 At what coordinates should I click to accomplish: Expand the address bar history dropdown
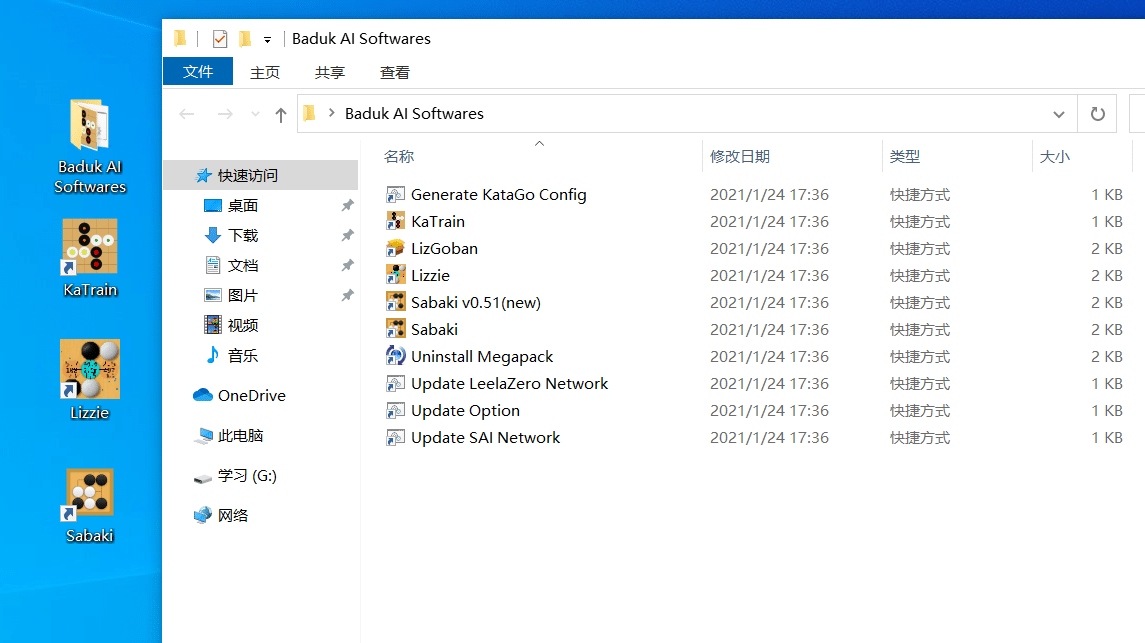coord(1059,114)
